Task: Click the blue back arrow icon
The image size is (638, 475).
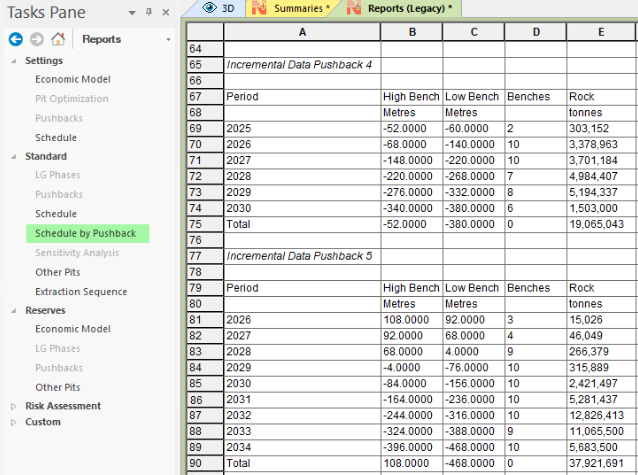Action: pos(15,40)
